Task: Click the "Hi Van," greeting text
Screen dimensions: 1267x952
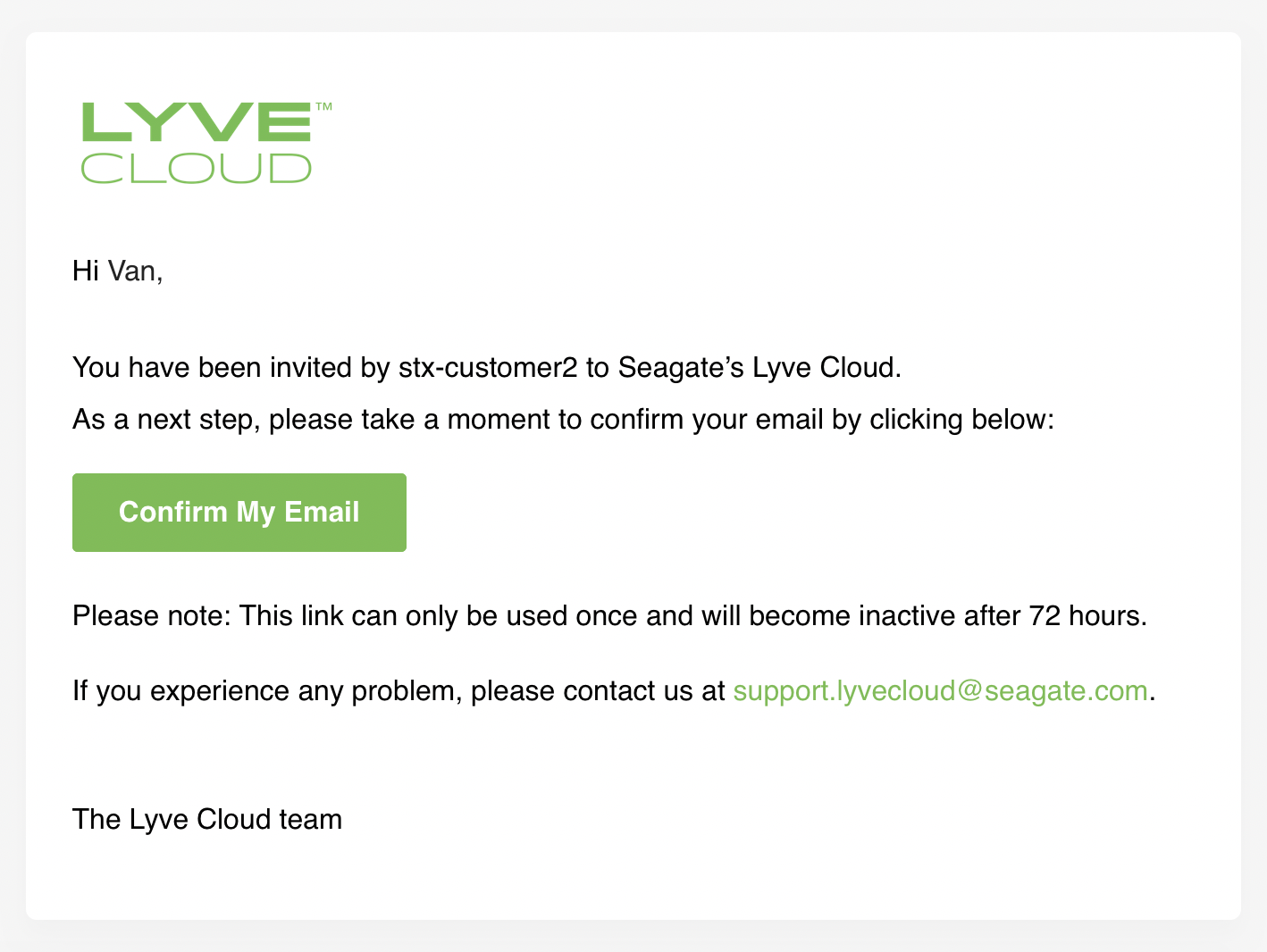Action: (x=117, y=271)
